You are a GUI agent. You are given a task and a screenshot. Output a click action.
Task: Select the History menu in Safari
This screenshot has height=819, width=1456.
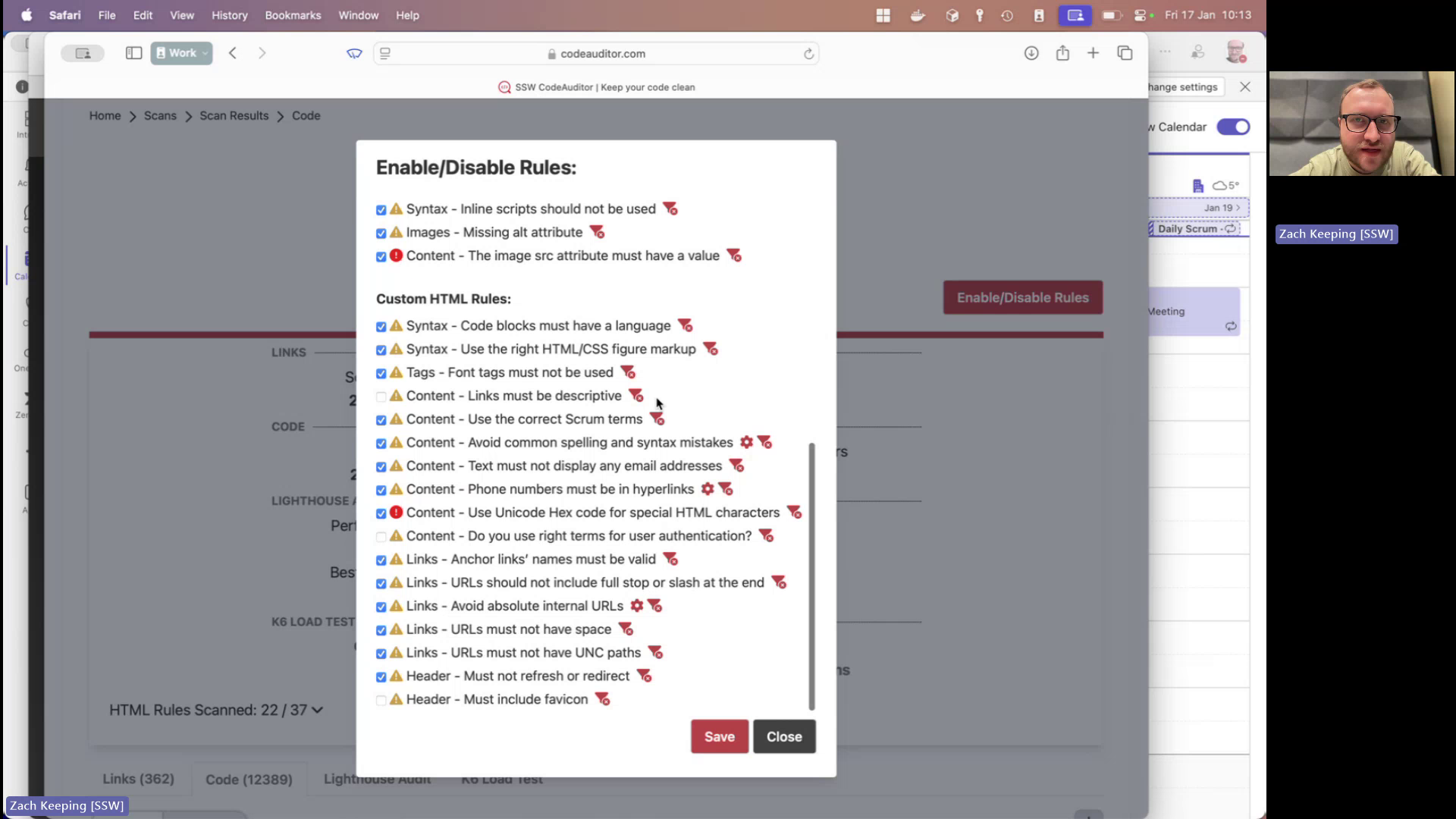click(x=230, y=15)
